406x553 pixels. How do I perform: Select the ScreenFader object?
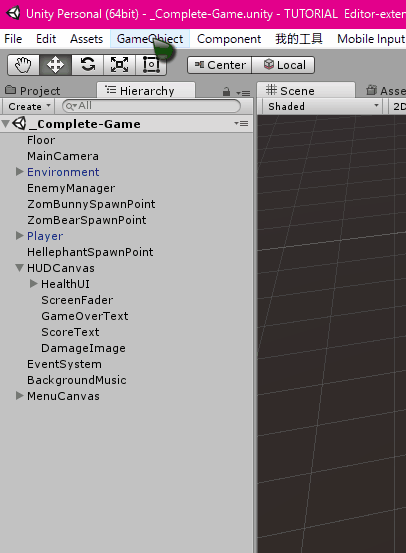click(x=77, y=300)
